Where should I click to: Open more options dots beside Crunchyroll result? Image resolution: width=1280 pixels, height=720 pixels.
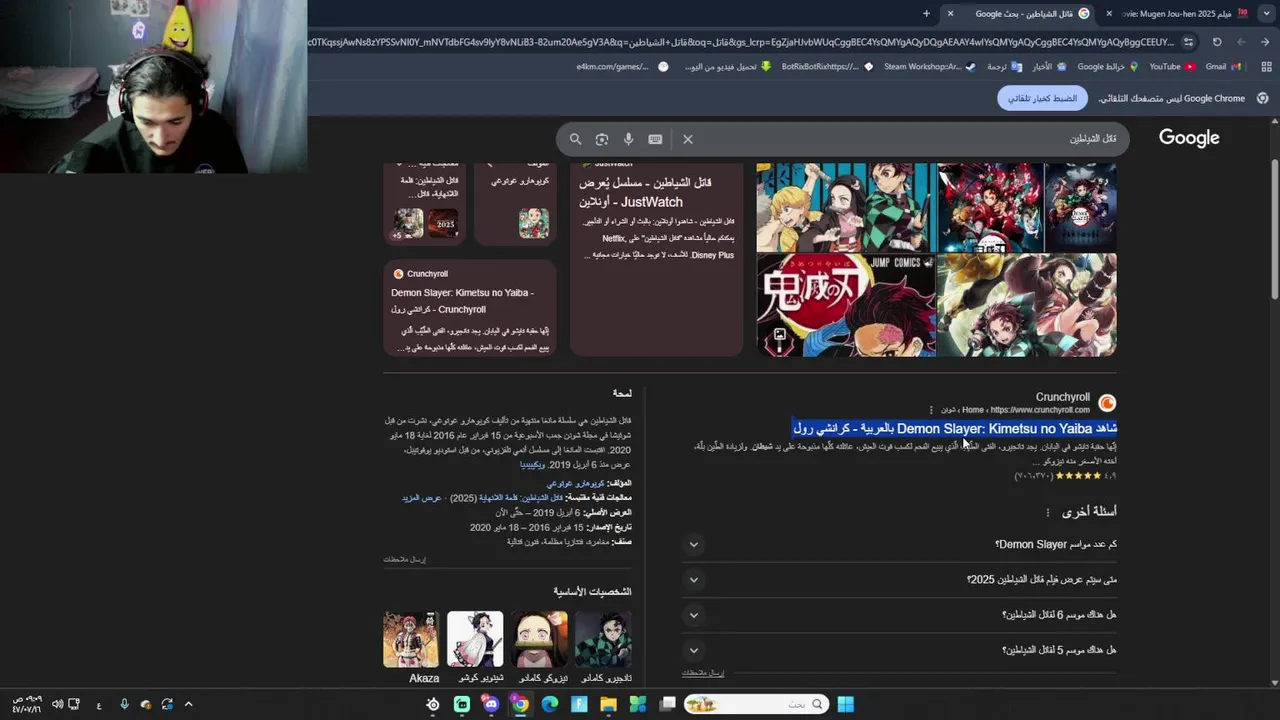[x=931, y=410]
